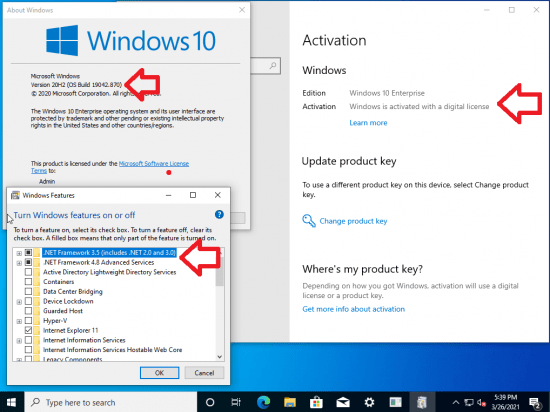Click Learn more under Activation

coord(368,123)
